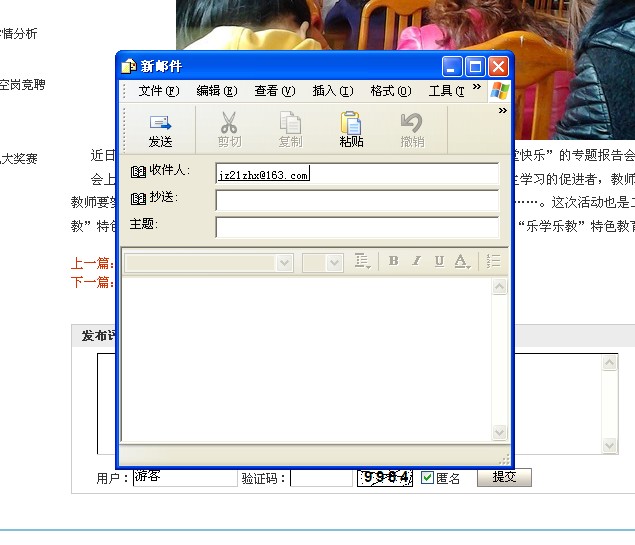Image resolution: width=635 pixels, height=545 pixels.
Task: Uncheck the 匿名 anonymous checkbox
Action: 427,478
